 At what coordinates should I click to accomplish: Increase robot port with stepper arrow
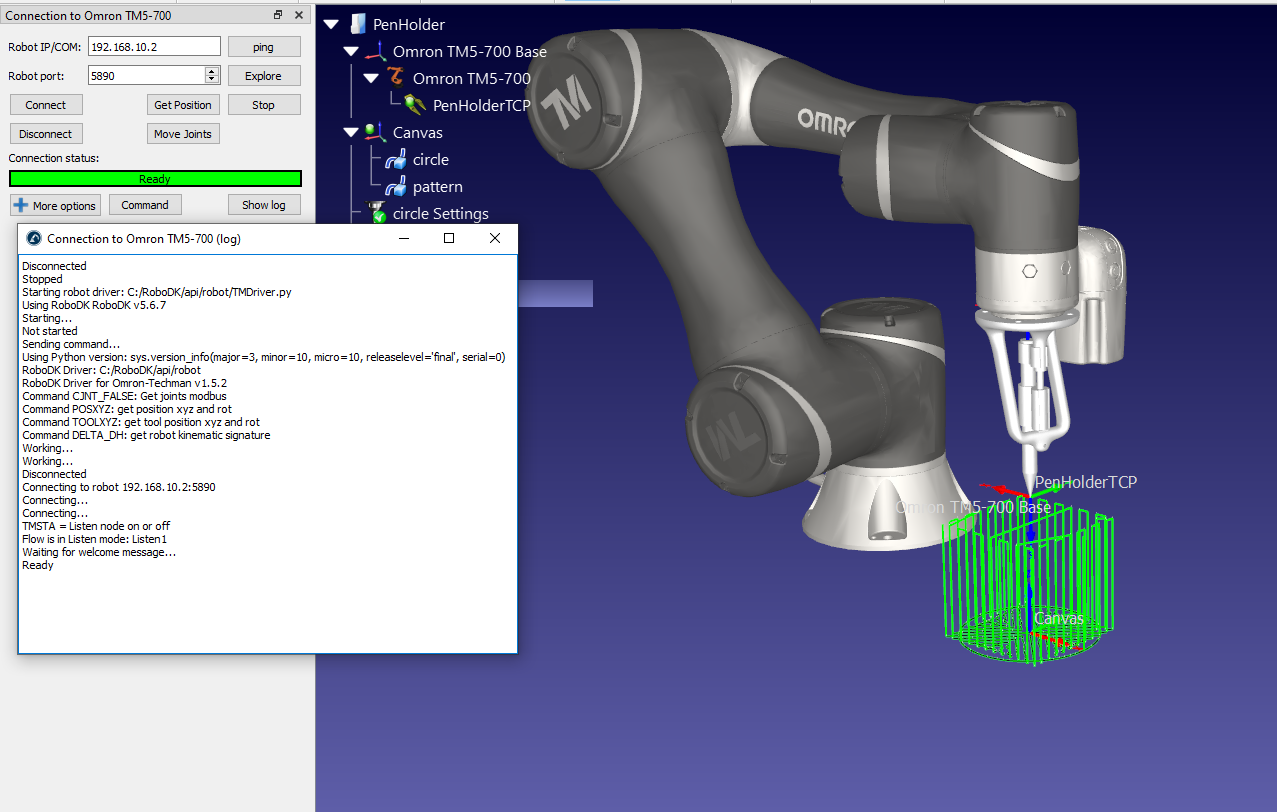click(212, 71)
